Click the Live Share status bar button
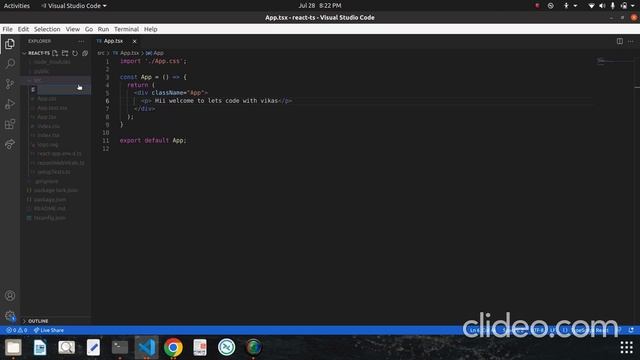Image resolution: width=640 pixels, height=360 pixels. 49,330
